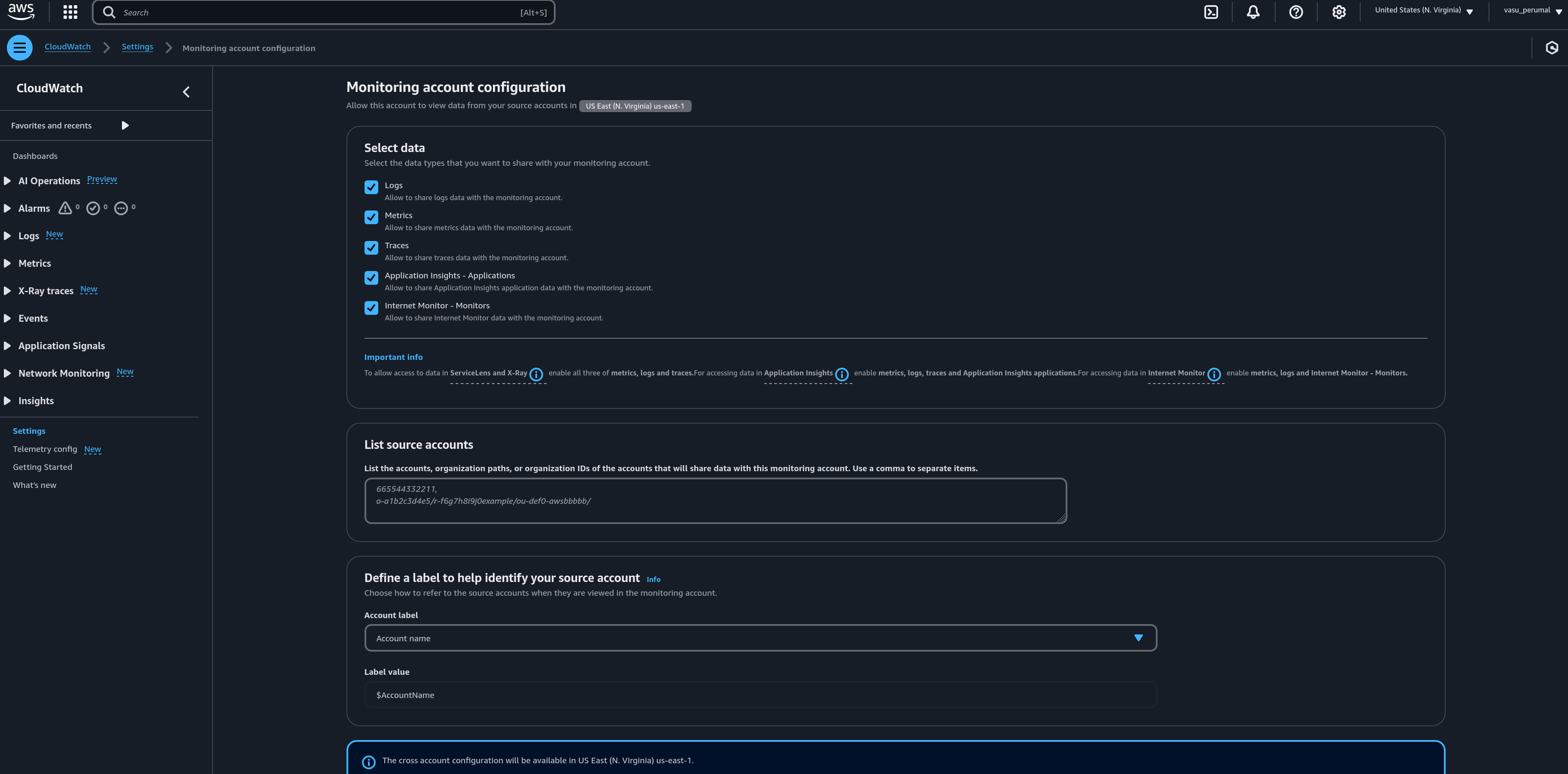This screenshot has width=1568, height=774.
Task: Click the US East (N. Virginia) us-east-1 badge
Action: [x=635, y=106]
